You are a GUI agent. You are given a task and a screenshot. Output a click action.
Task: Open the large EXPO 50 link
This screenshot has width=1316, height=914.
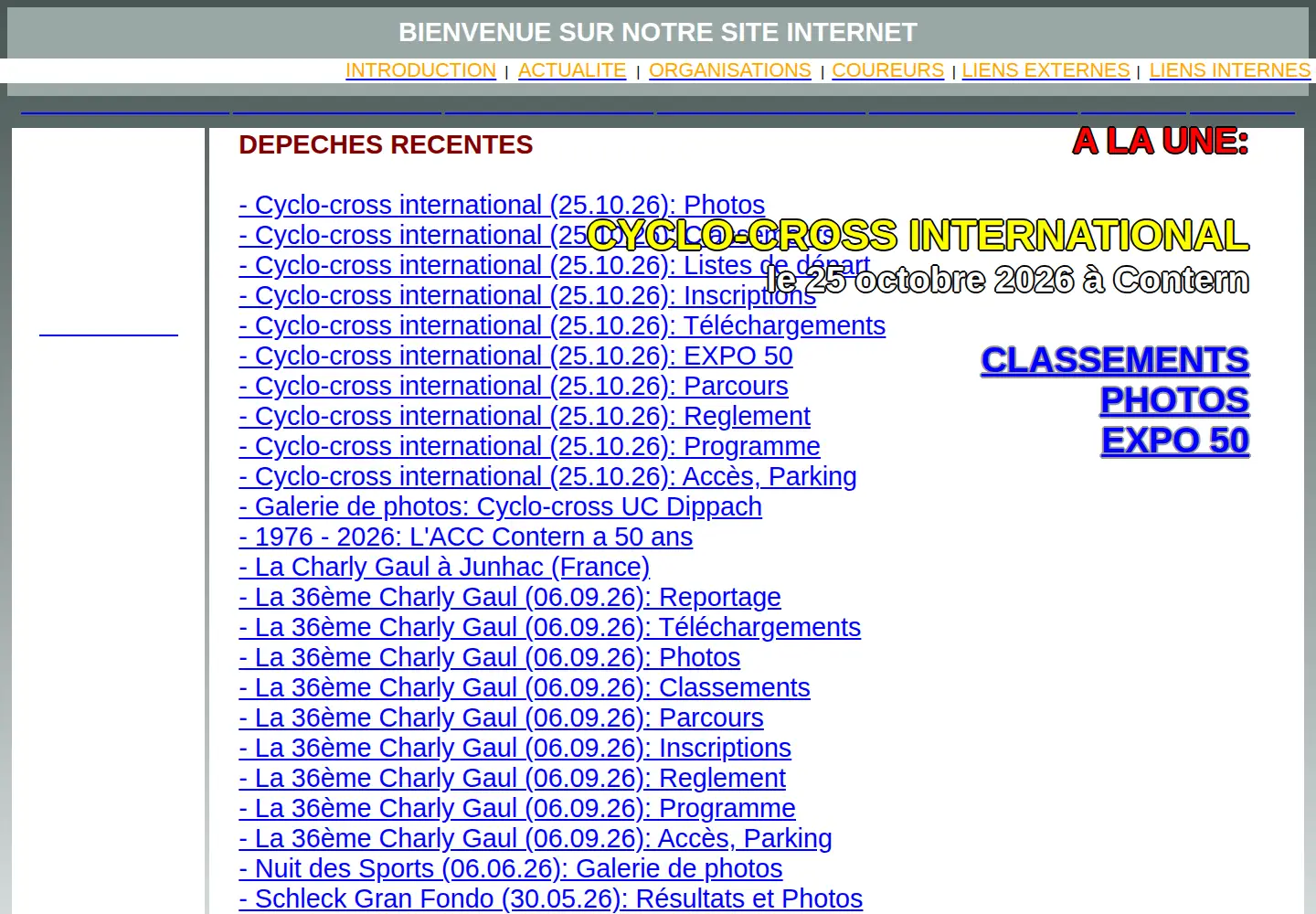pos(1175,441)
